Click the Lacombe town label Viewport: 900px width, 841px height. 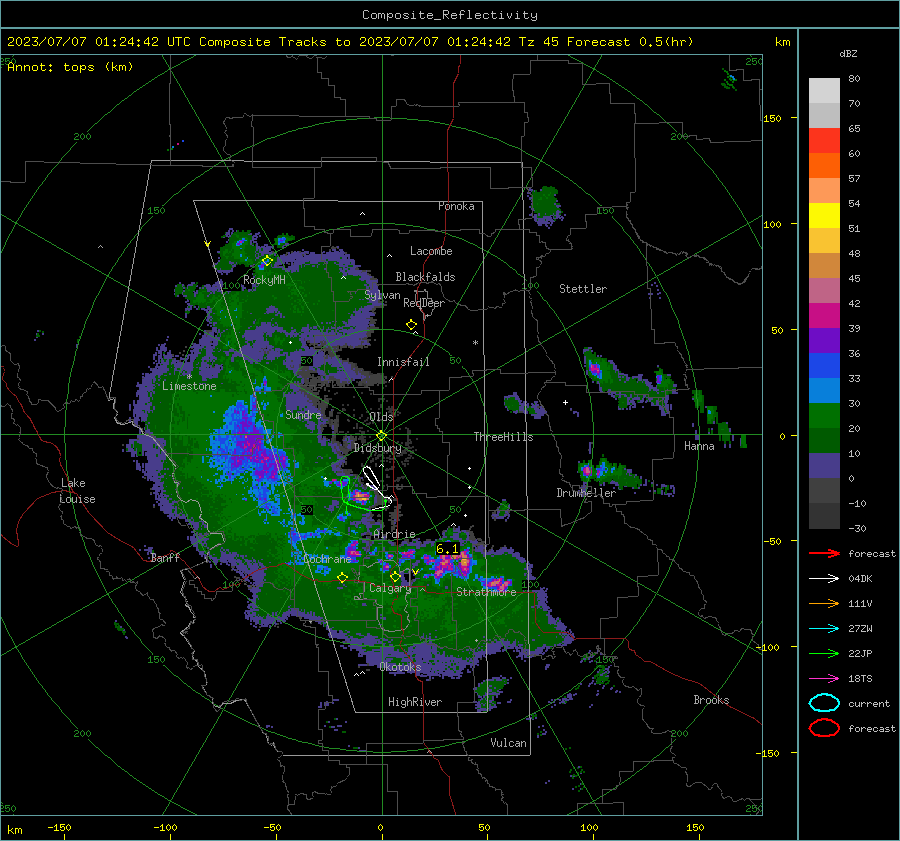[x=431, y=251]
